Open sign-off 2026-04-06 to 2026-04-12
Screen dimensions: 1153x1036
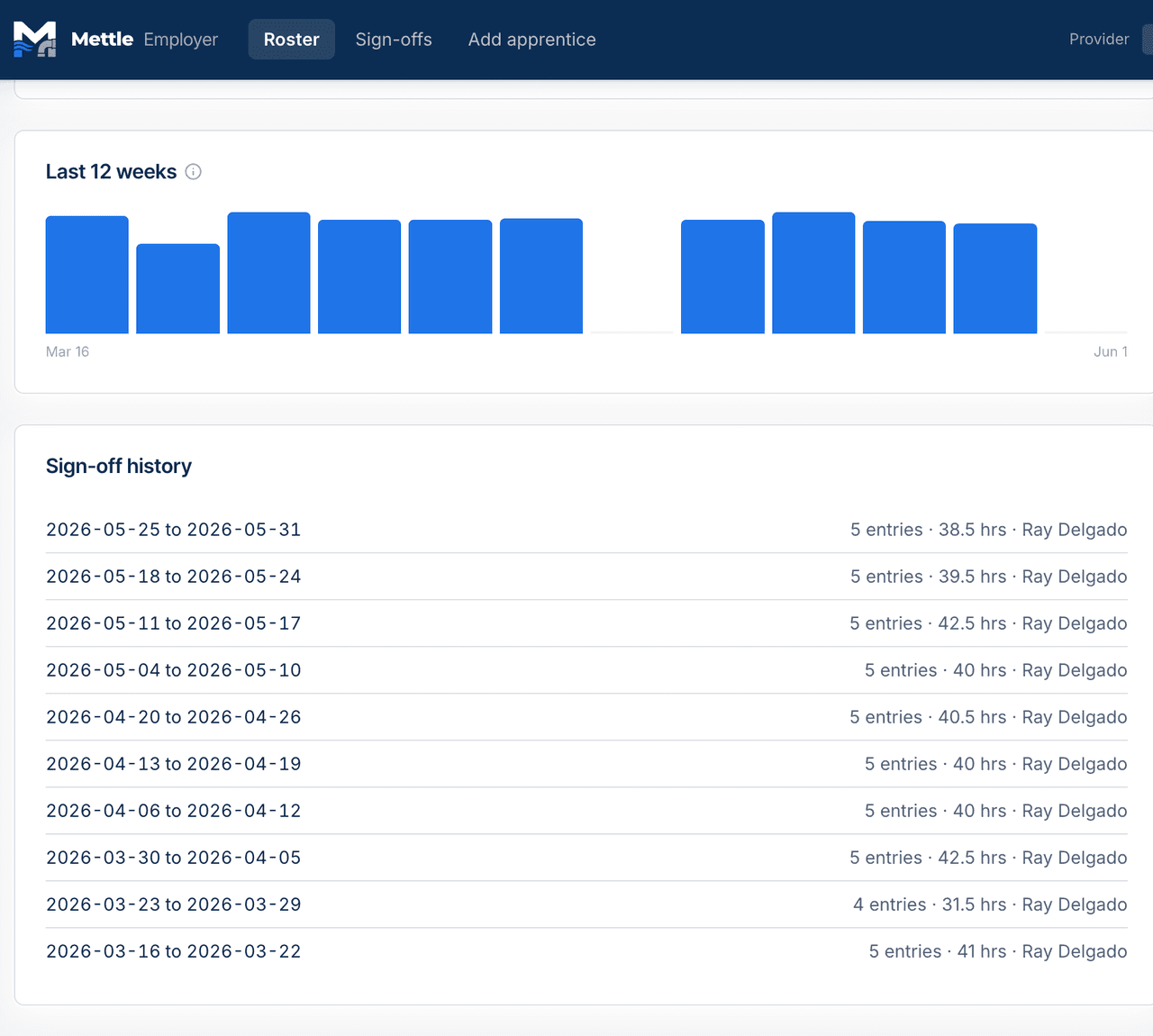coord(586,811)
